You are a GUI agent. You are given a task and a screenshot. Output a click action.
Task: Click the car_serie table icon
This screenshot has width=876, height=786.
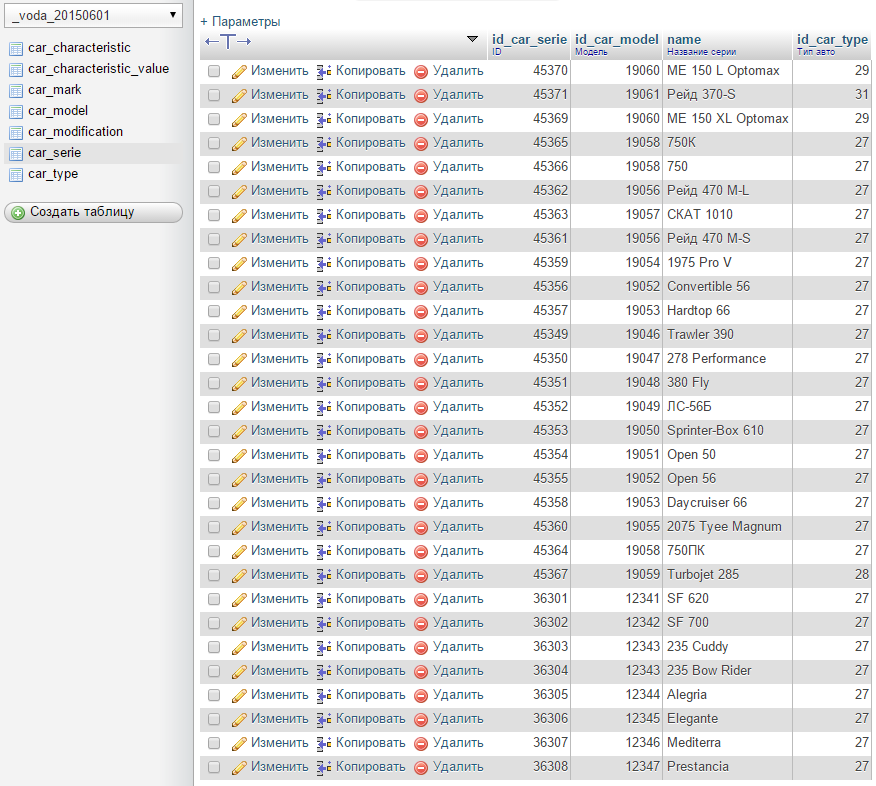tap(16, 154)
